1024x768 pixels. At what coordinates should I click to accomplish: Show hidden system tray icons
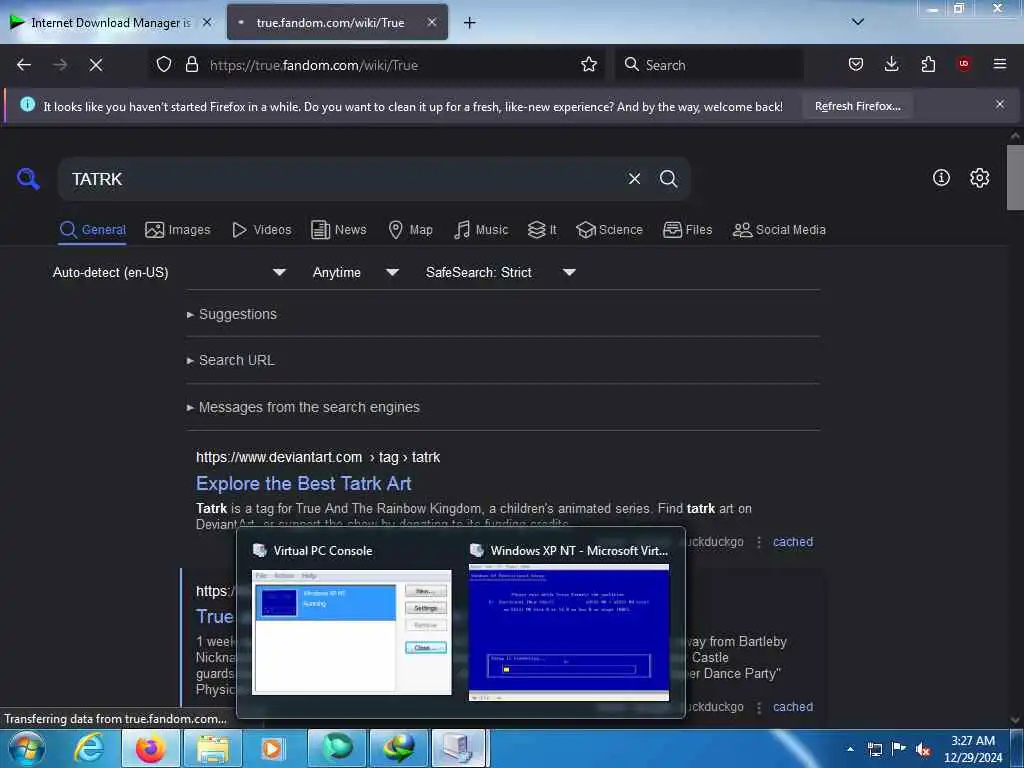(x=850, y=749)
